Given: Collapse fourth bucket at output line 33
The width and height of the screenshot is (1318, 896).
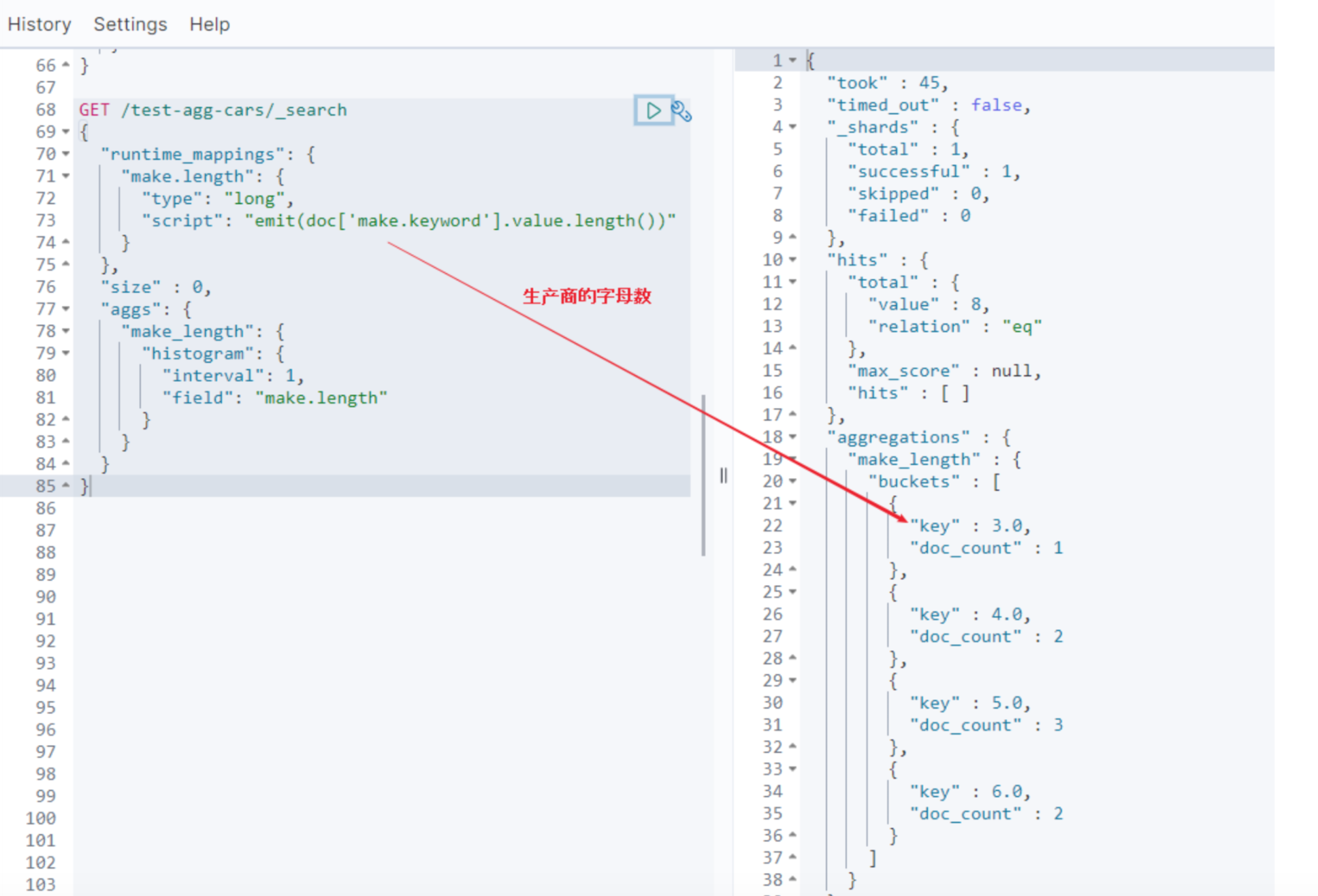Looking at the screenshot, I should click(x=792, y=769).
